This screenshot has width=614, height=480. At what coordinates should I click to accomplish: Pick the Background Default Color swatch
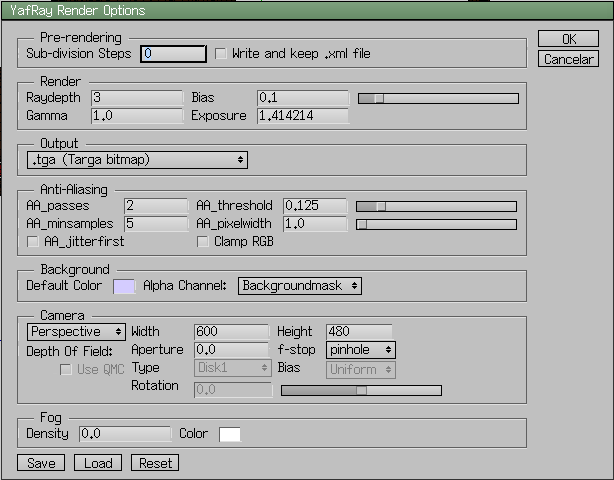(x=124, y=287)
